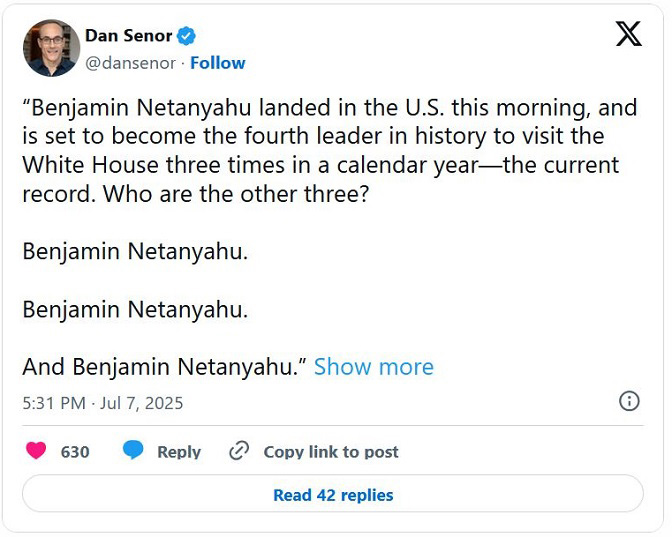This screenshot has width=672, height=537.
Task: Click the blue reply speech bubble icon
Action: pos(133,451)
